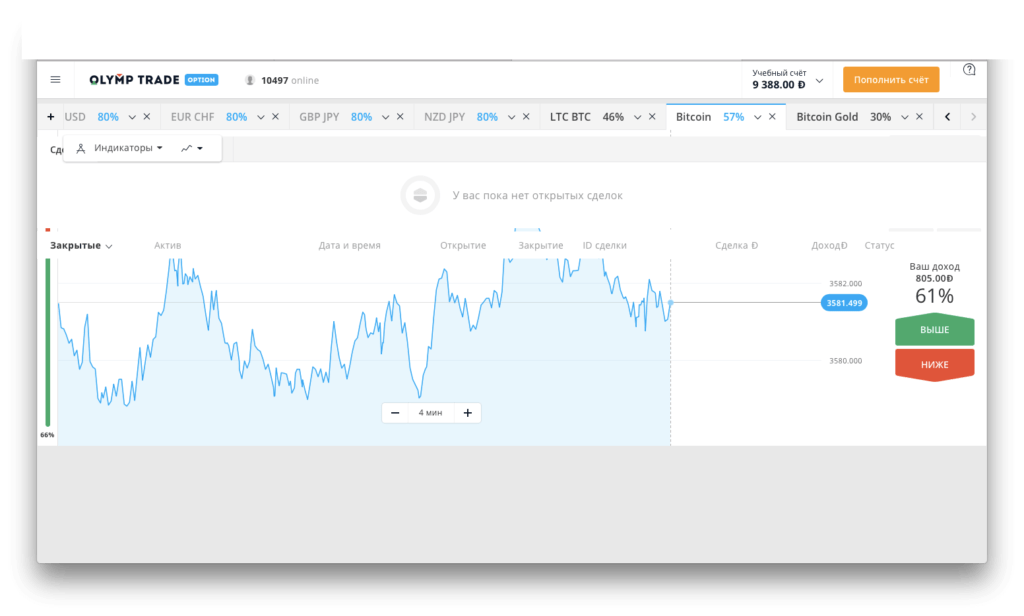Open the help question mark icon
The height and width of the screenshot is (616, 1024).
pyautogui.click(x=968, y=70)
